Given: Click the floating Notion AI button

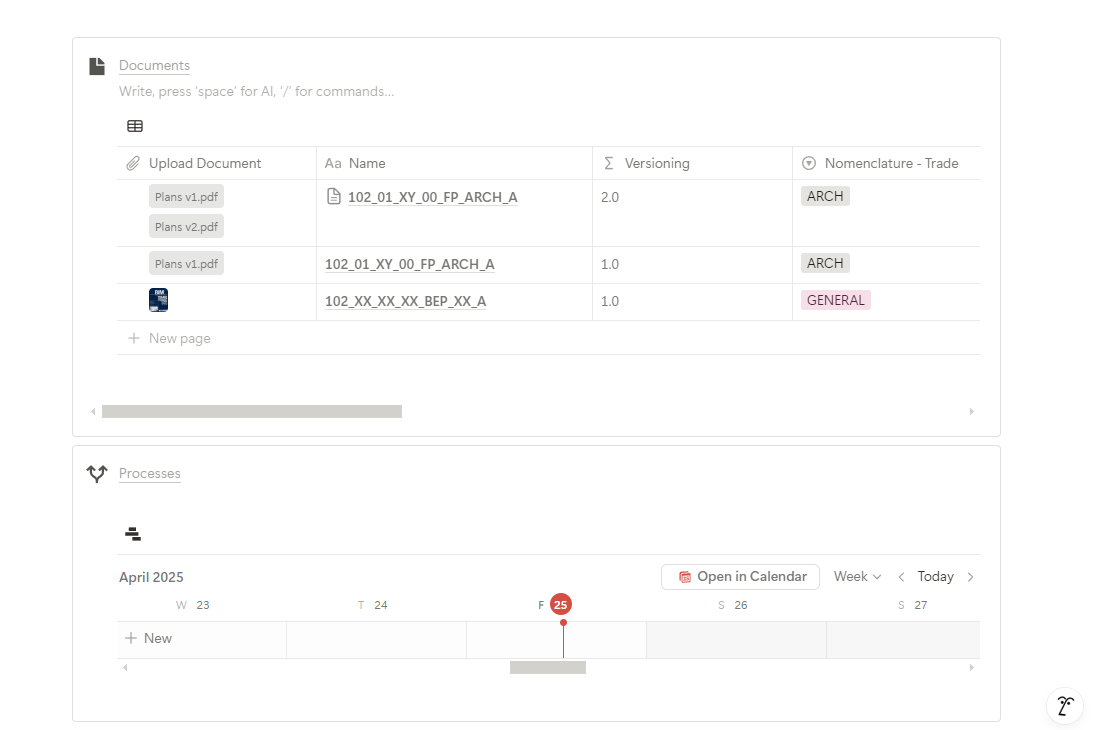Looking at the screenshot, I should [x=1065, y=706].
